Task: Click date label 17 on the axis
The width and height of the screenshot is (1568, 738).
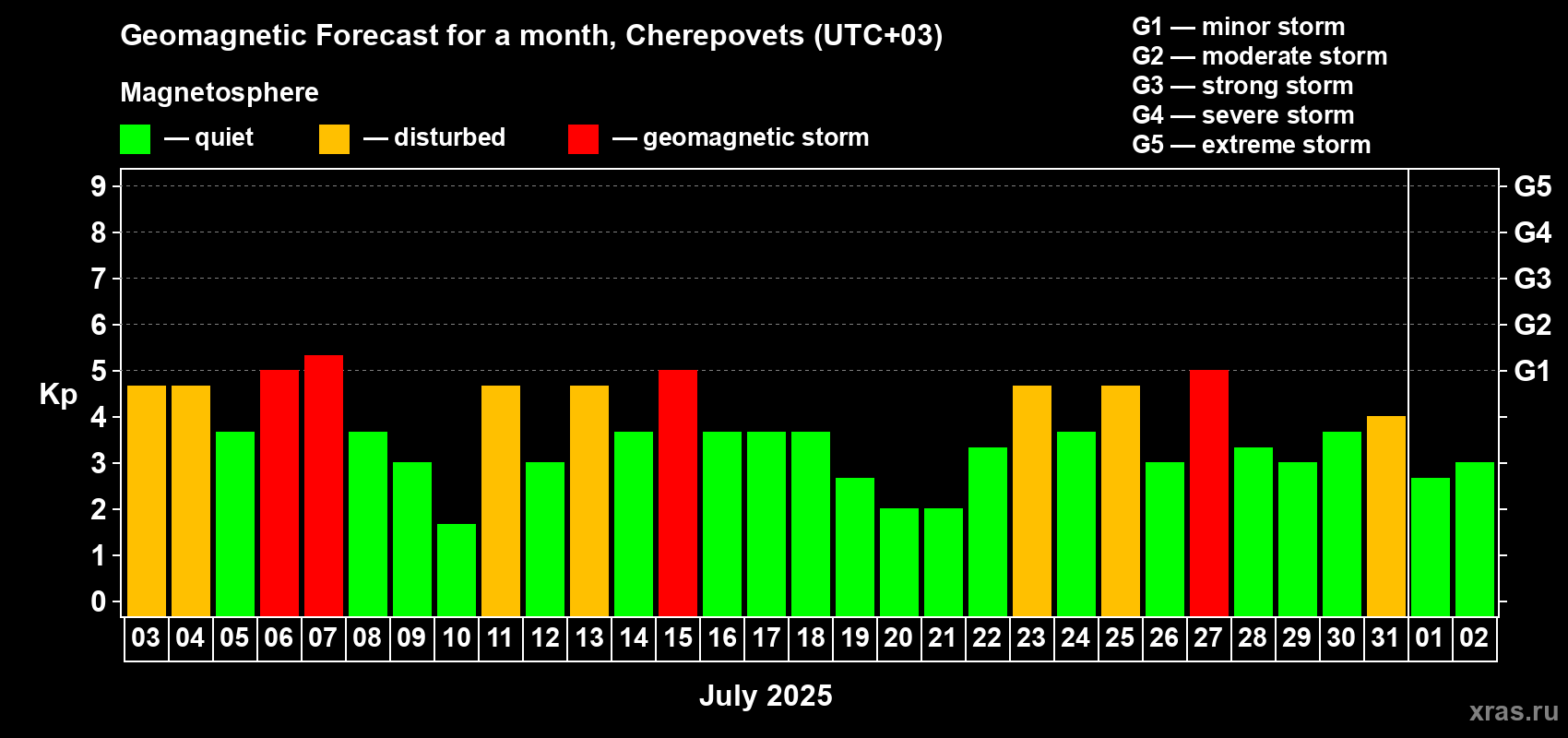Action: pos(766,637)
